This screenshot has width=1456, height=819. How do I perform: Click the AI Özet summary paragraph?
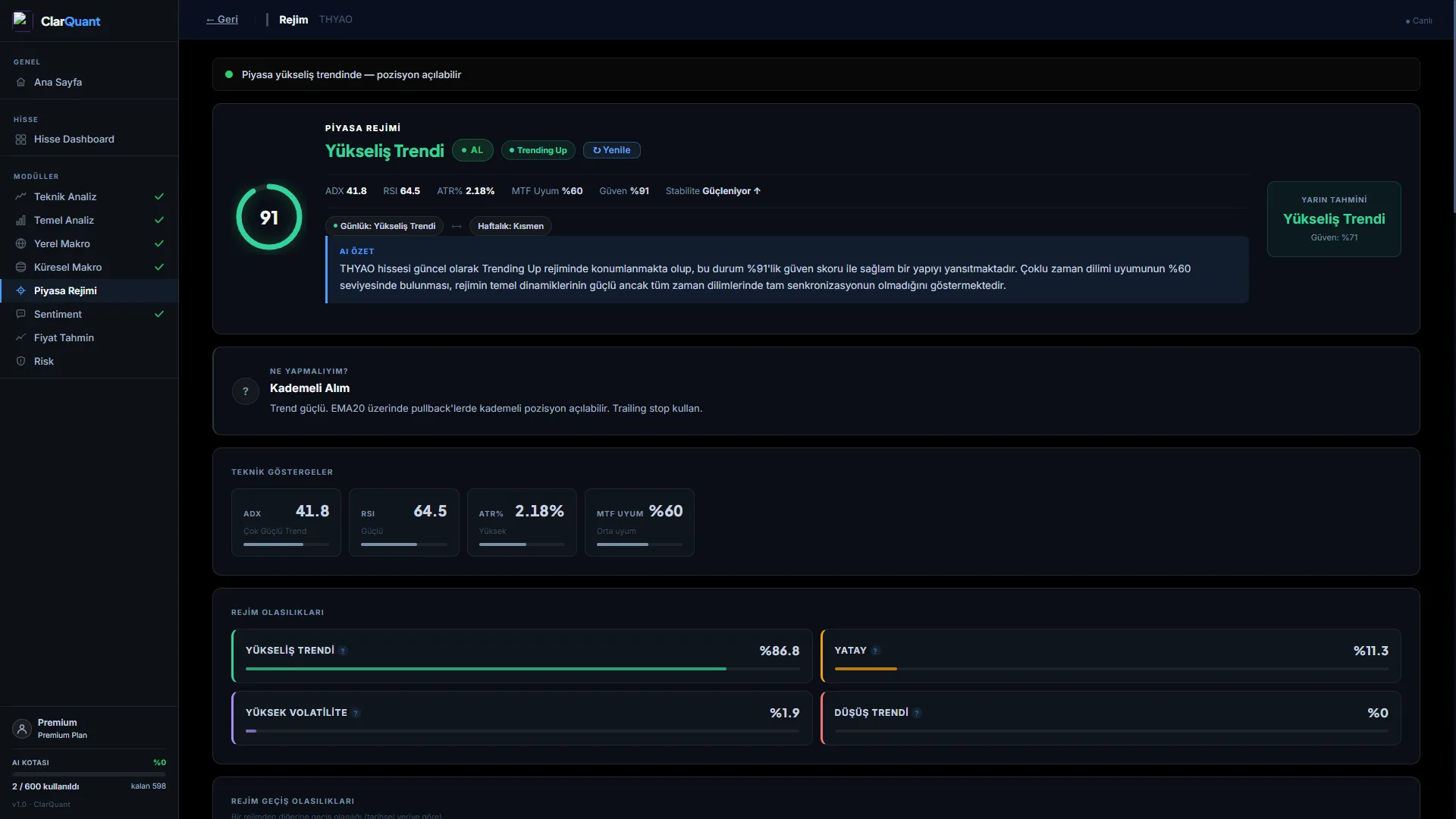(x=766, y=278)
